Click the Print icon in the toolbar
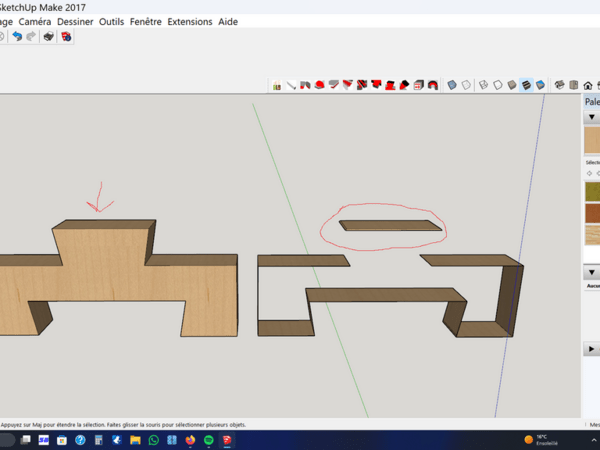This screenshot has height=450, width=600. pyautogui.click(x=48, y=37)
